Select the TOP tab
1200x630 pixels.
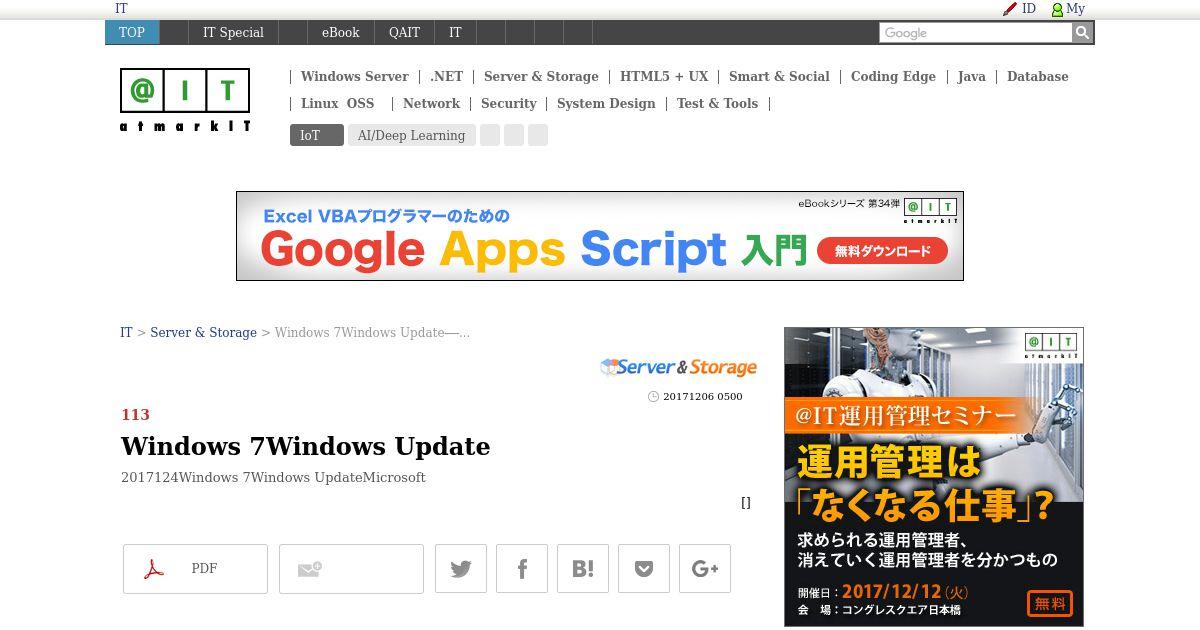click(x=132, y=32)
